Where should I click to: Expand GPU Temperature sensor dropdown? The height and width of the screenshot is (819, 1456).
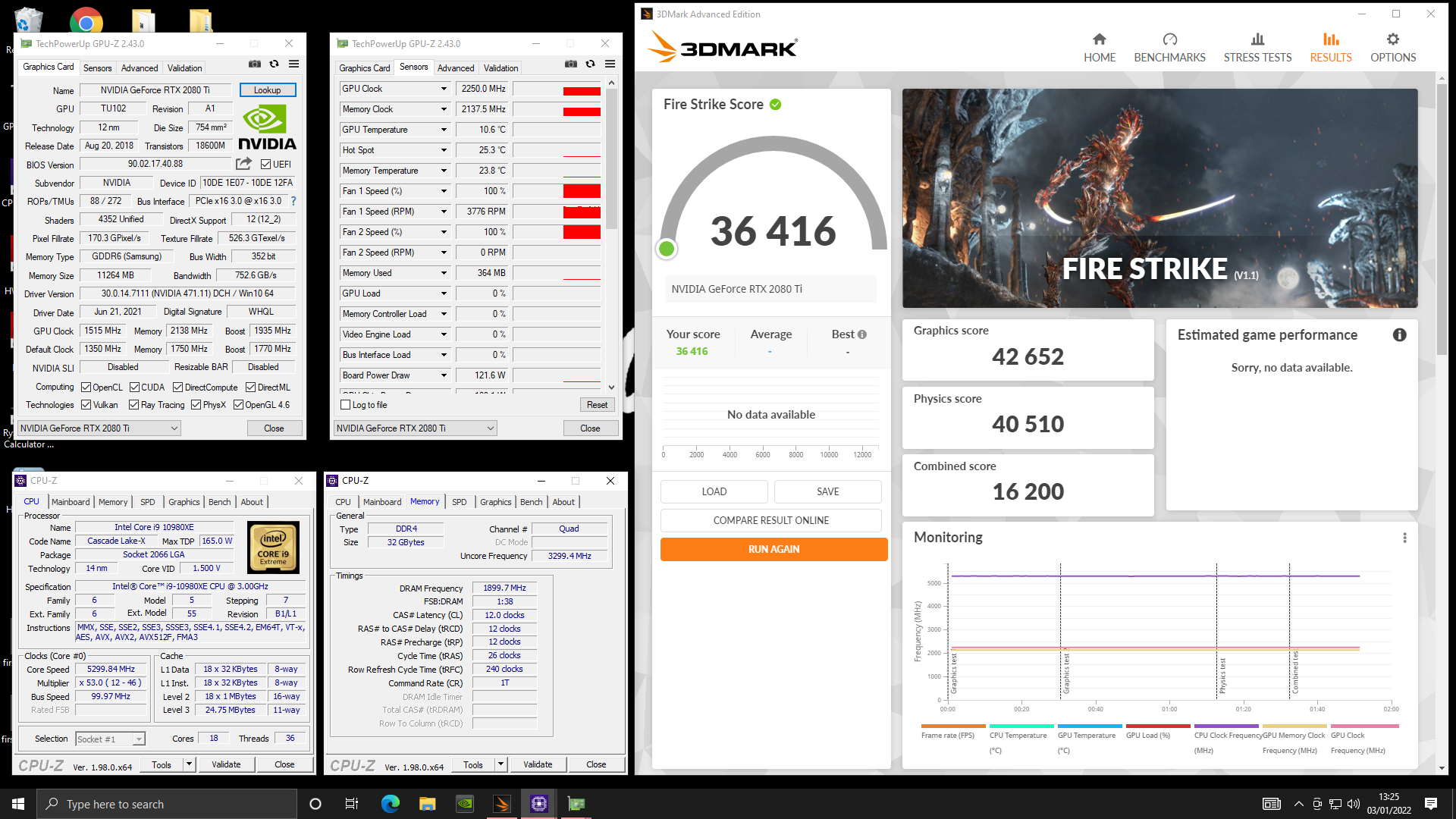coord(444,130)
